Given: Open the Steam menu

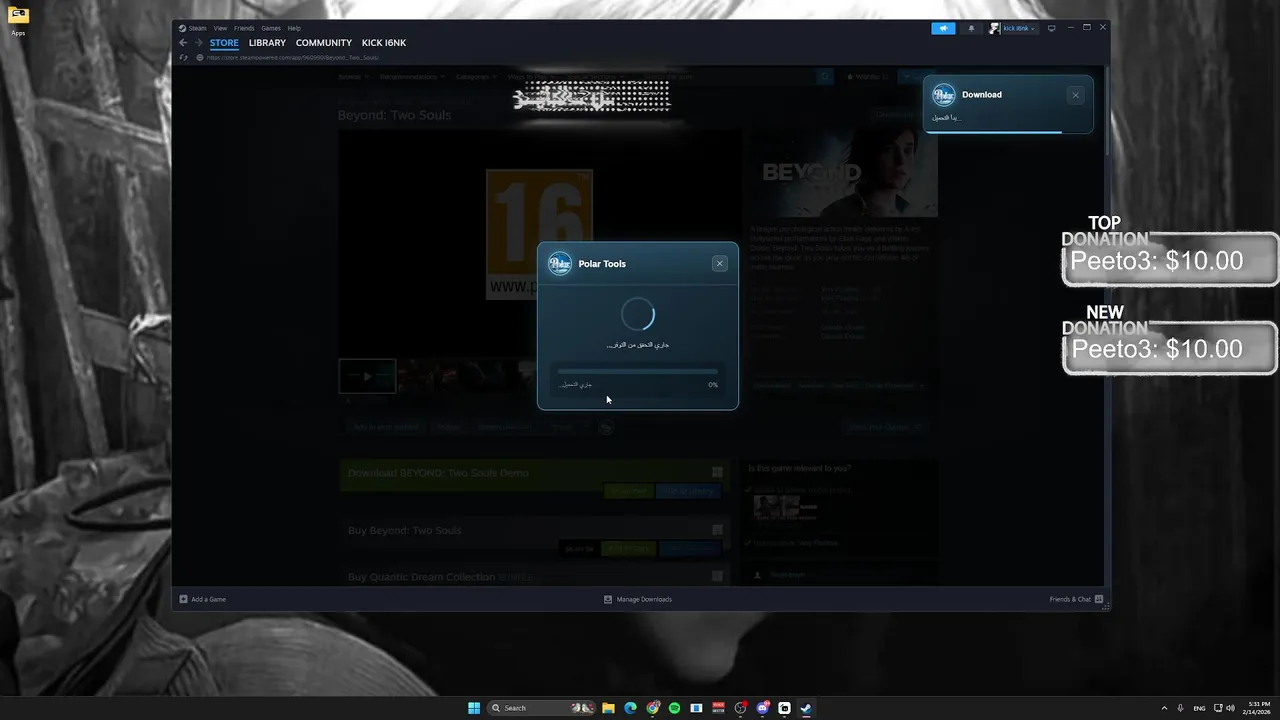Looking at the screenshot, I should point(193,28).
